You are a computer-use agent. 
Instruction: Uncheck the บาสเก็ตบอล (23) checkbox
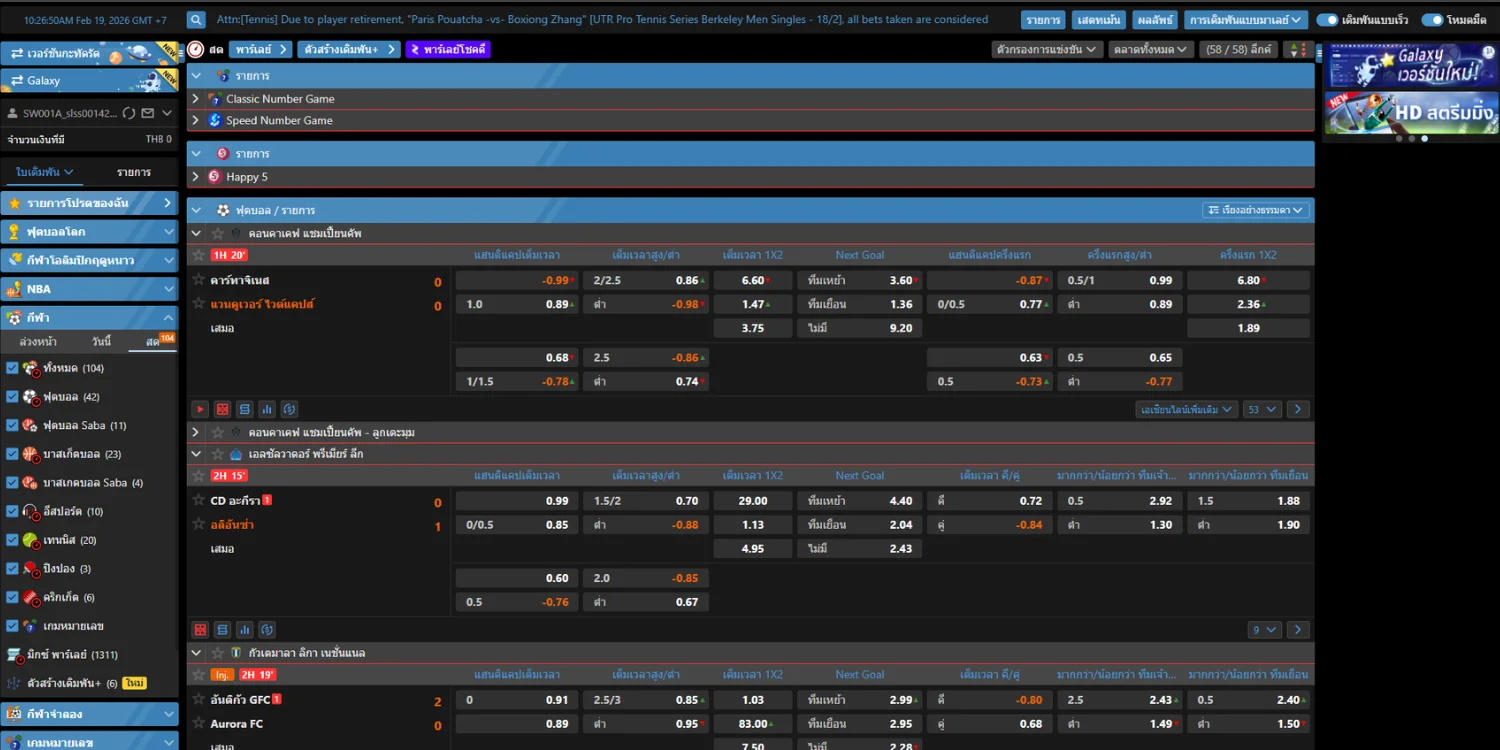click(x=12, y=454)
